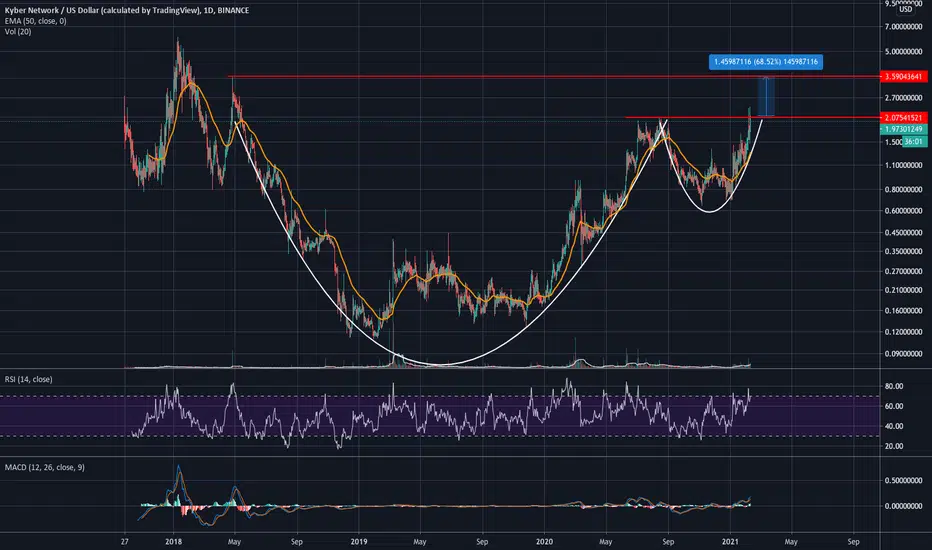Click the Sep label just before 2021
The image size is (932, 550).
(668, 542)
